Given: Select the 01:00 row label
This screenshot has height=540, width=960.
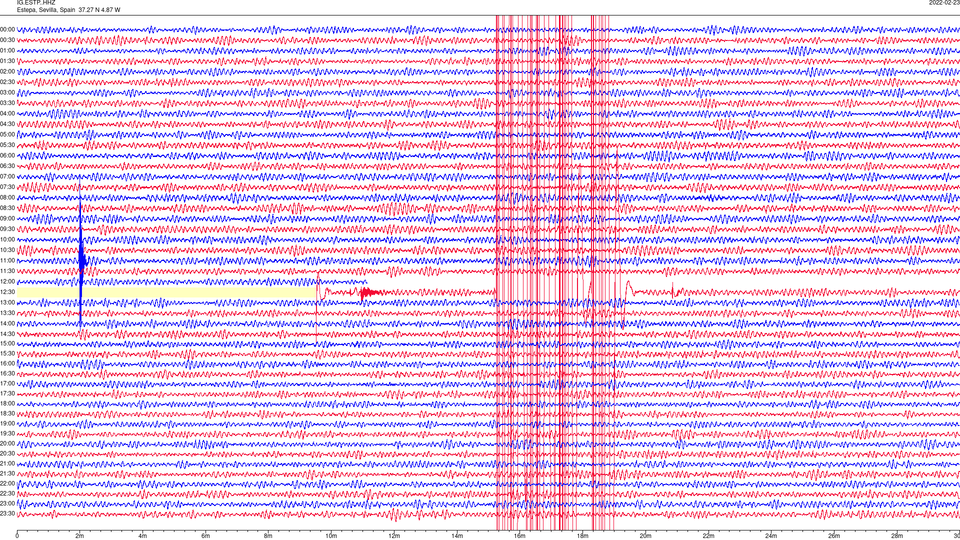Looking at the screenshot, I should tap(7, 50).
